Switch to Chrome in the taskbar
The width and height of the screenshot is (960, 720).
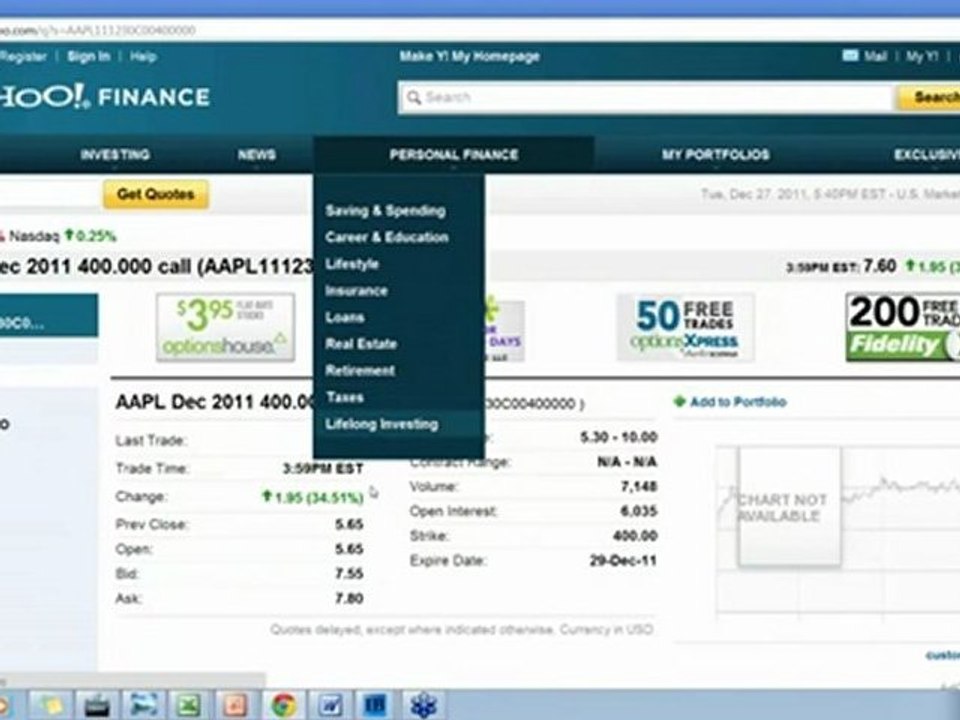point(282,705)
